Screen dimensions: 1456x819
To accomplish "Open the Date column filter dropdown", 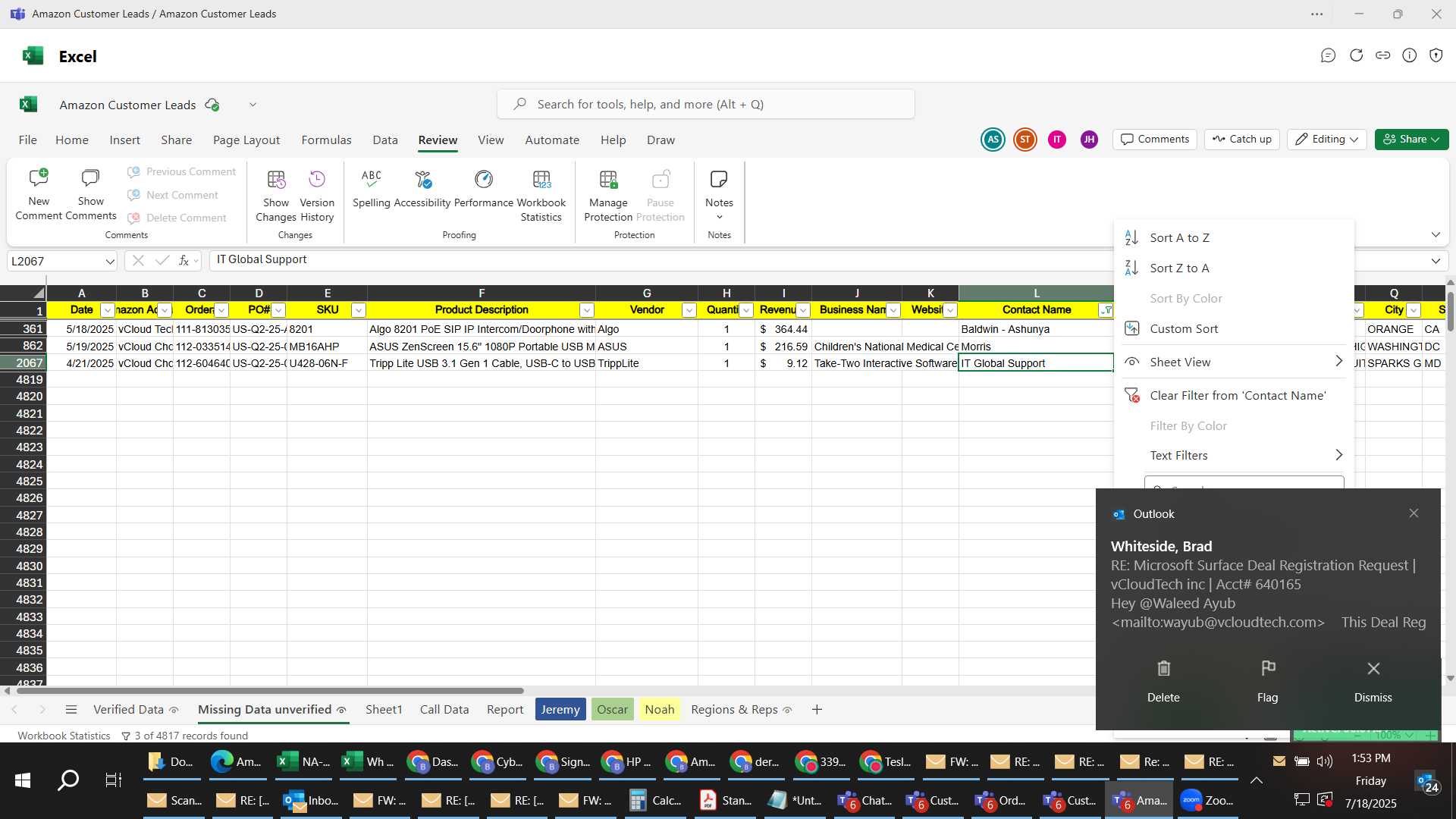I will click(108, 310).
